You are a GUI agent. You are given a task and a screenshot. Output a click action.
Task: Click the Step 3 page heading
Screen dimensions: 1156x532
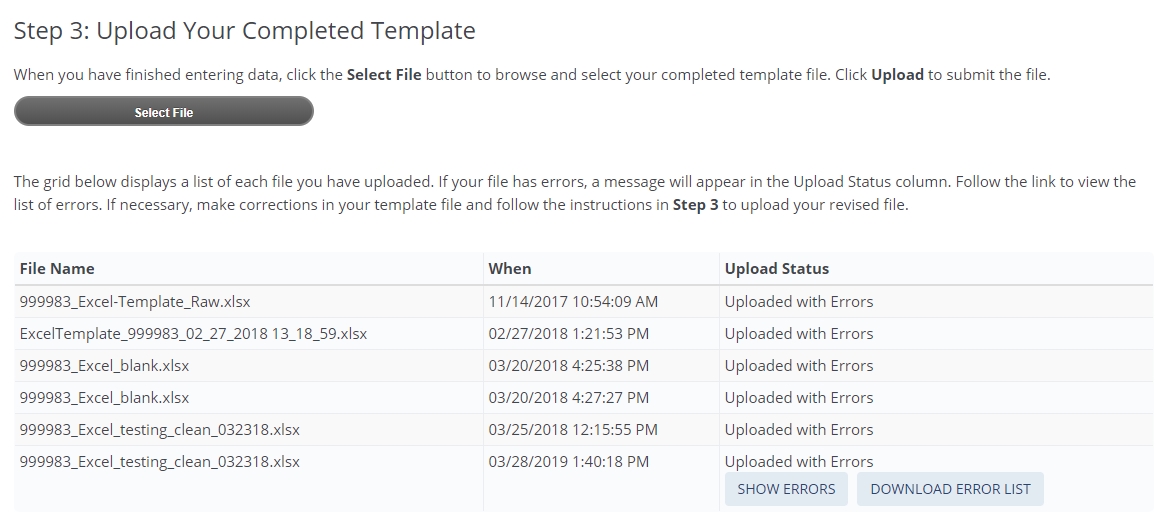tap(244, 31)
